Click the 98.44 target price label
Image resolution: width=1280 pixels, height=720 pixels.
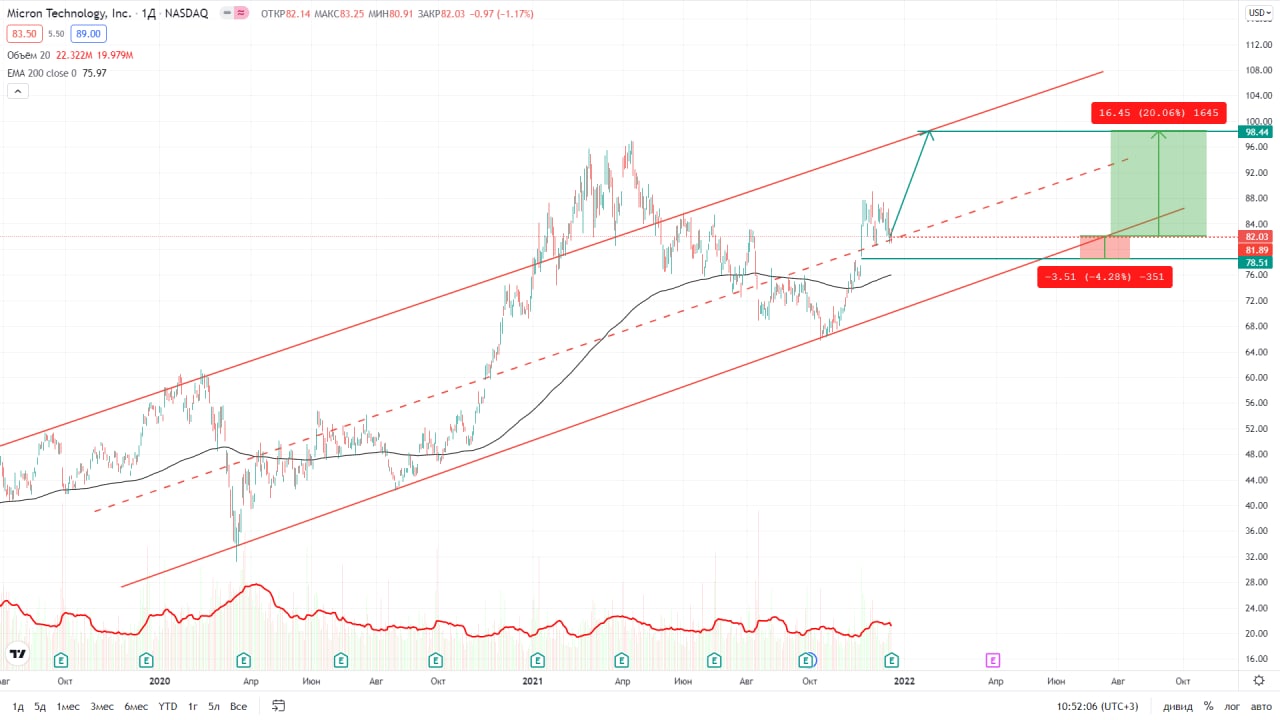(x=1254, y=132)
